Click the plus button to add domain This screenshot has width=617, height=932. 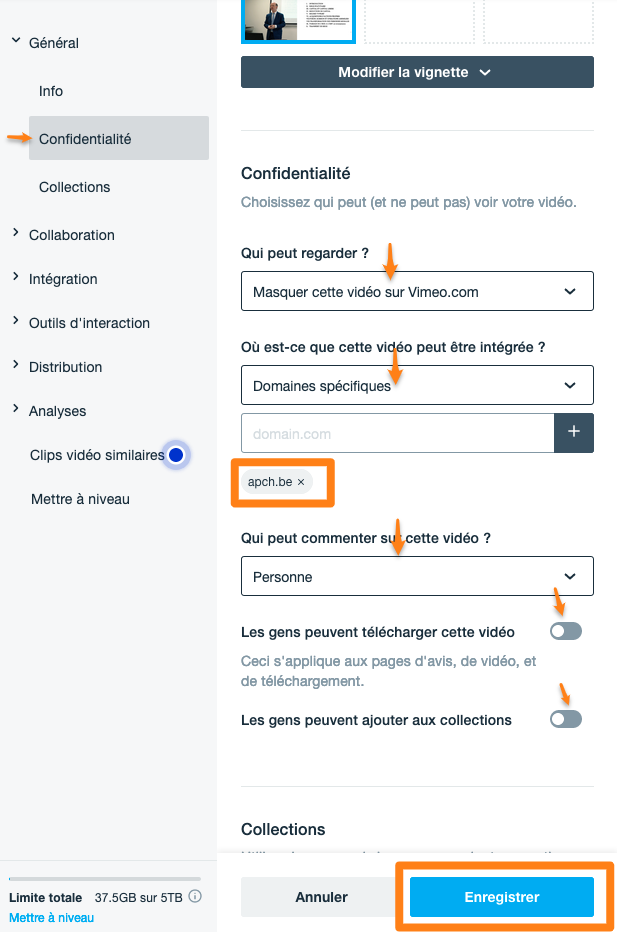[574, 433]
